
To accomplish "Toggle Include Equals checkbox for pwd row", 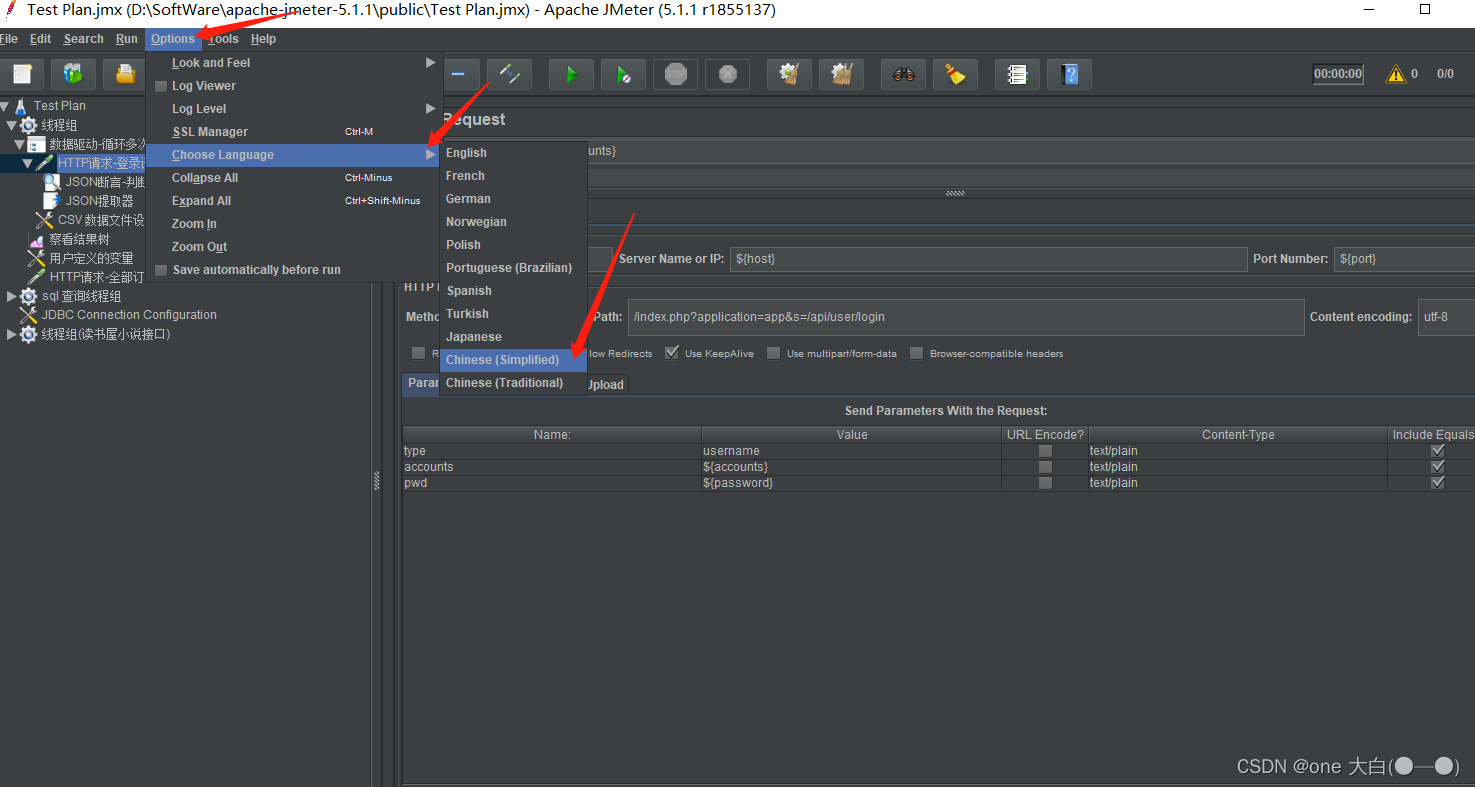I will [1438, 483].
